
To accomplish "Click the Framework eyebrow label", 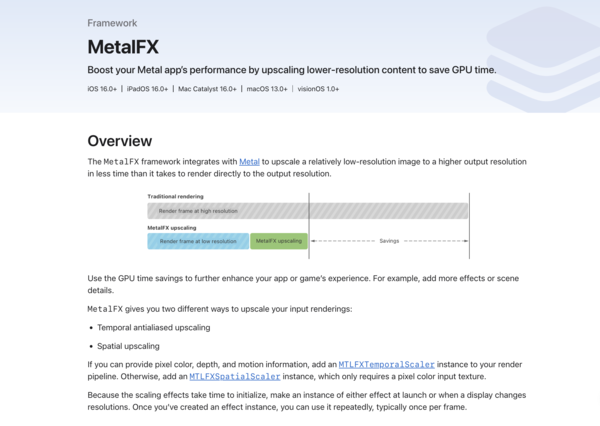I will point(112,23).
